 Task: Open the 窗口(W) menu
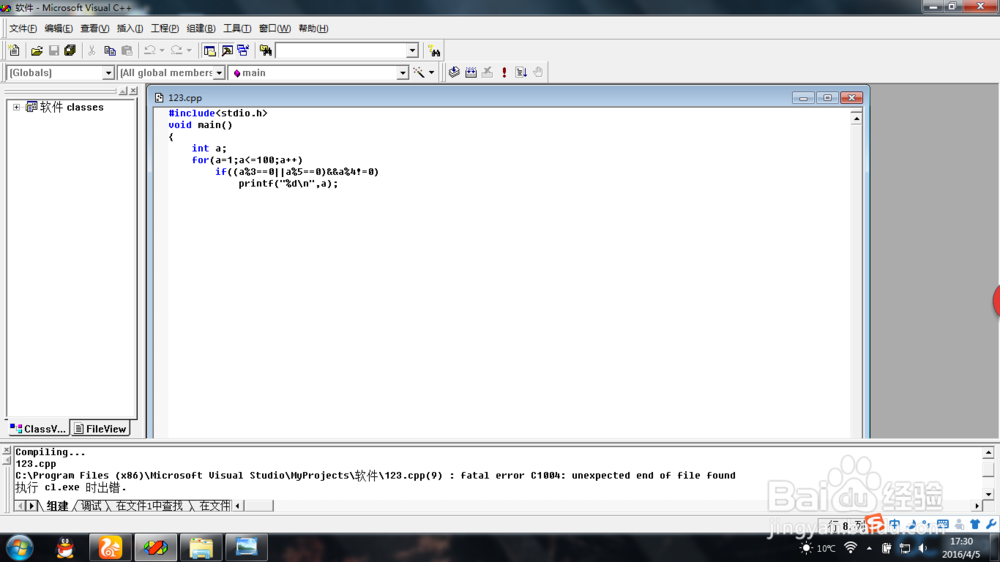[x=274, y=28]
